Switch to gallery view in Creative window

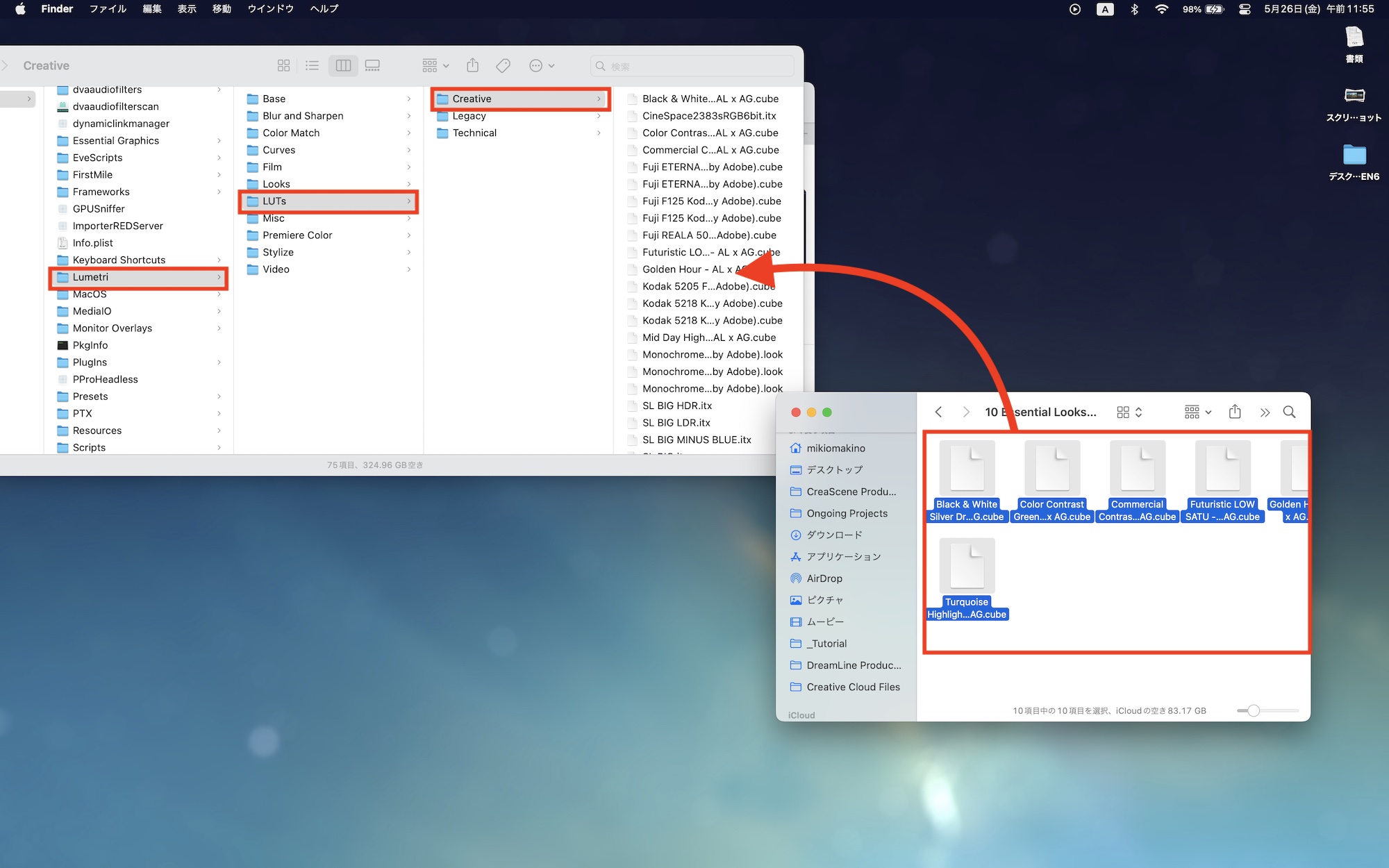click(x=372, y=65)
